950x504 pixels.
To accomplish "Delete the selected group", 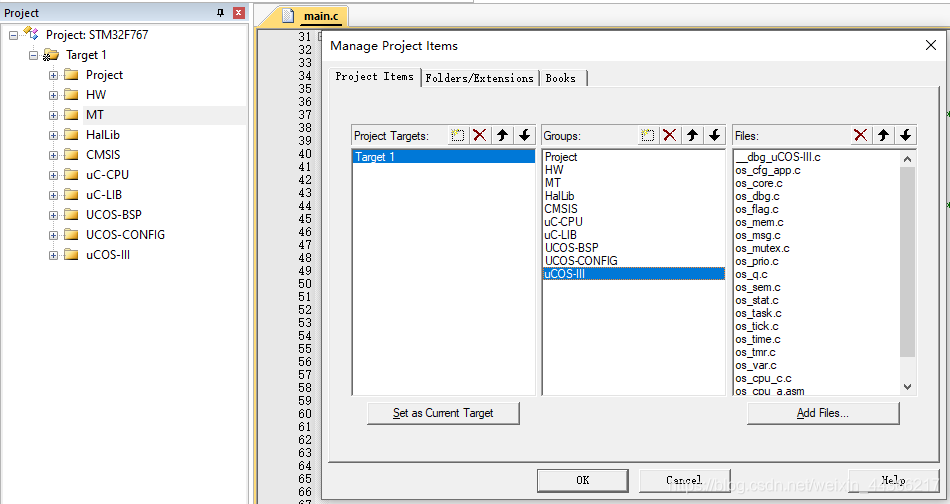I will pyautogui.click(x=669, y=135).
